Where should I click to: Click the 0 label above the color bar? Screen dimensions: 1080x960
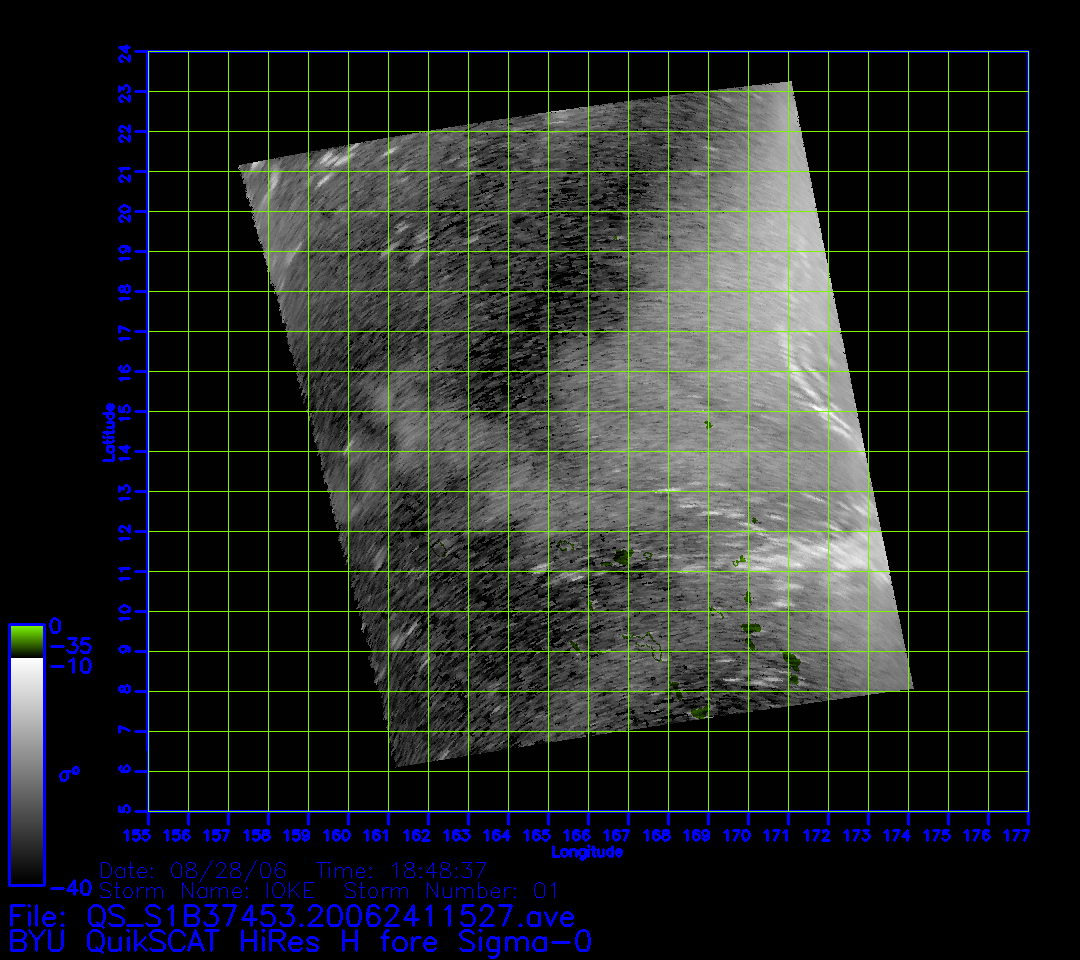(x=55, y=626)
